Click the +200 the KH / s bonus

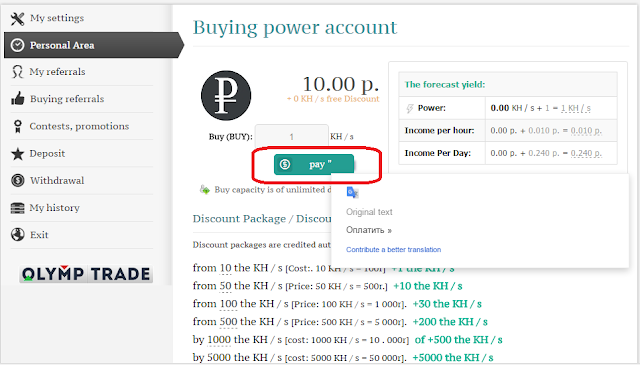coord(450,322)
